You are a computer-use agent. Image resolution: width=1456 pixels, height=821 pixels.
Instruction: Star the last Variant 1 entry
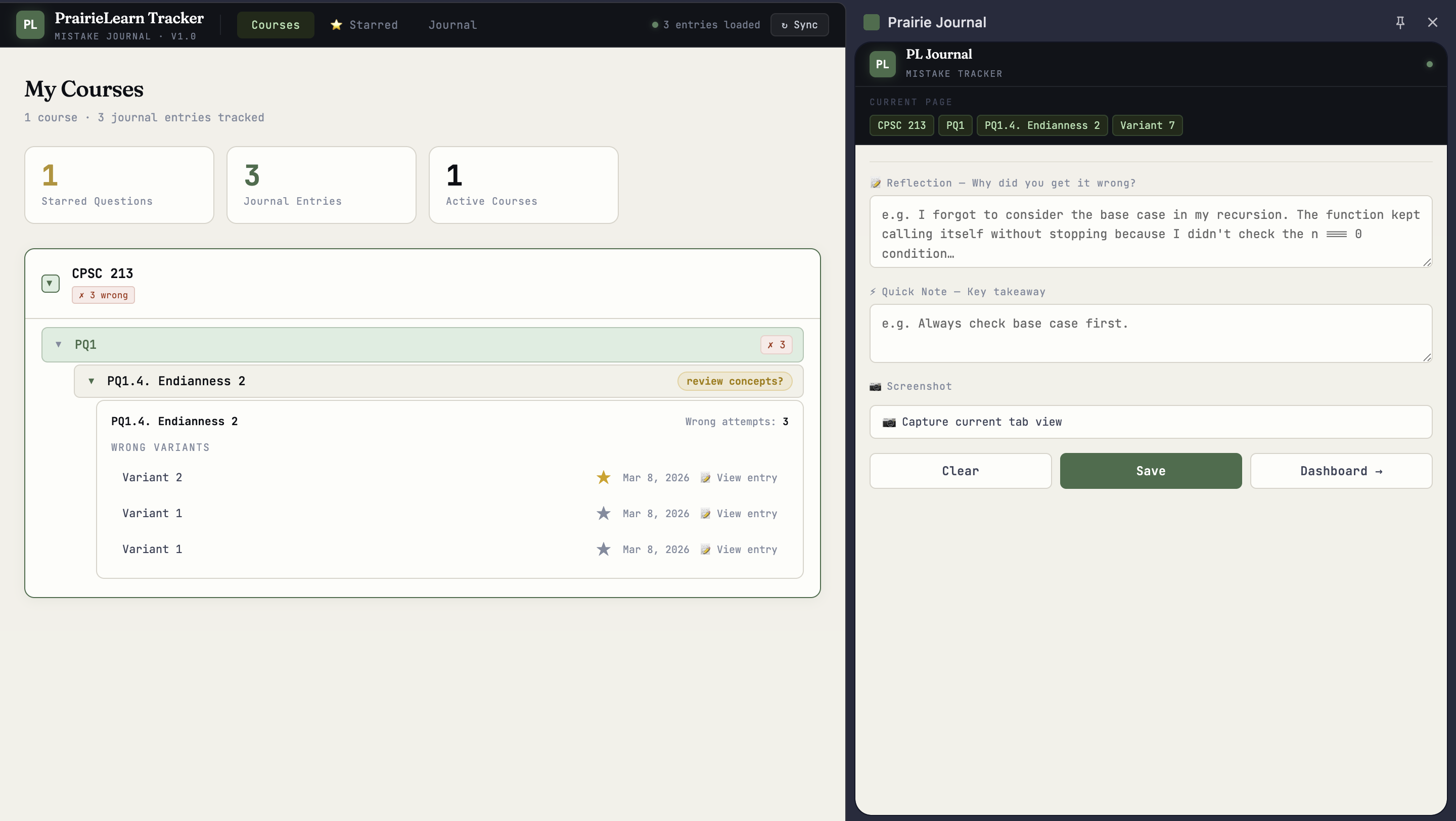tap(603, 549)
